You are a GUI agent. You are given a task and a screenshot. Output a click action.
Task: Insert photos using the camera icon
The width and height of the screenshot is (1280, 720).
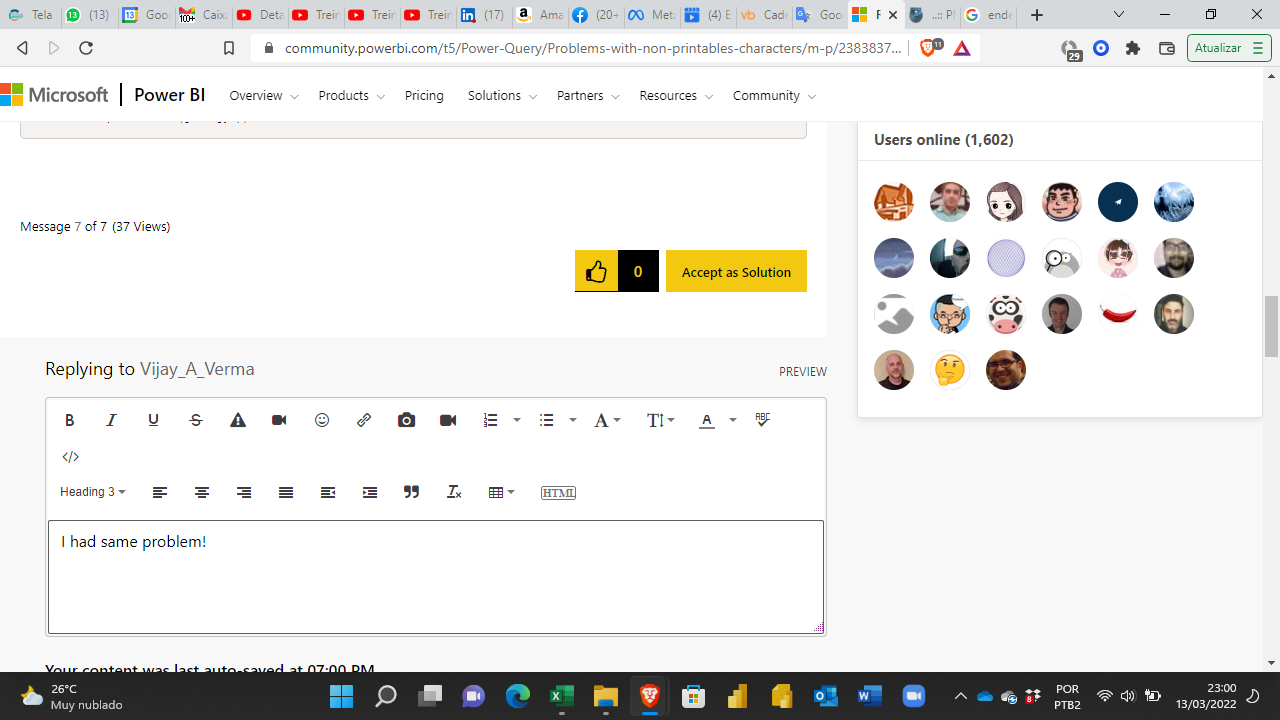click(406, 421)
